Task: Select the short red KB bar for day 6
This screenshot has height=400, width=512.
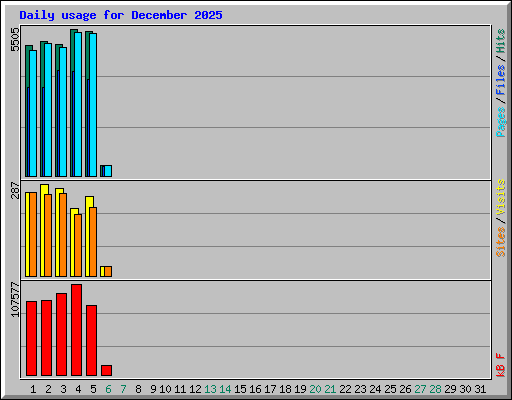Action: 106,370
